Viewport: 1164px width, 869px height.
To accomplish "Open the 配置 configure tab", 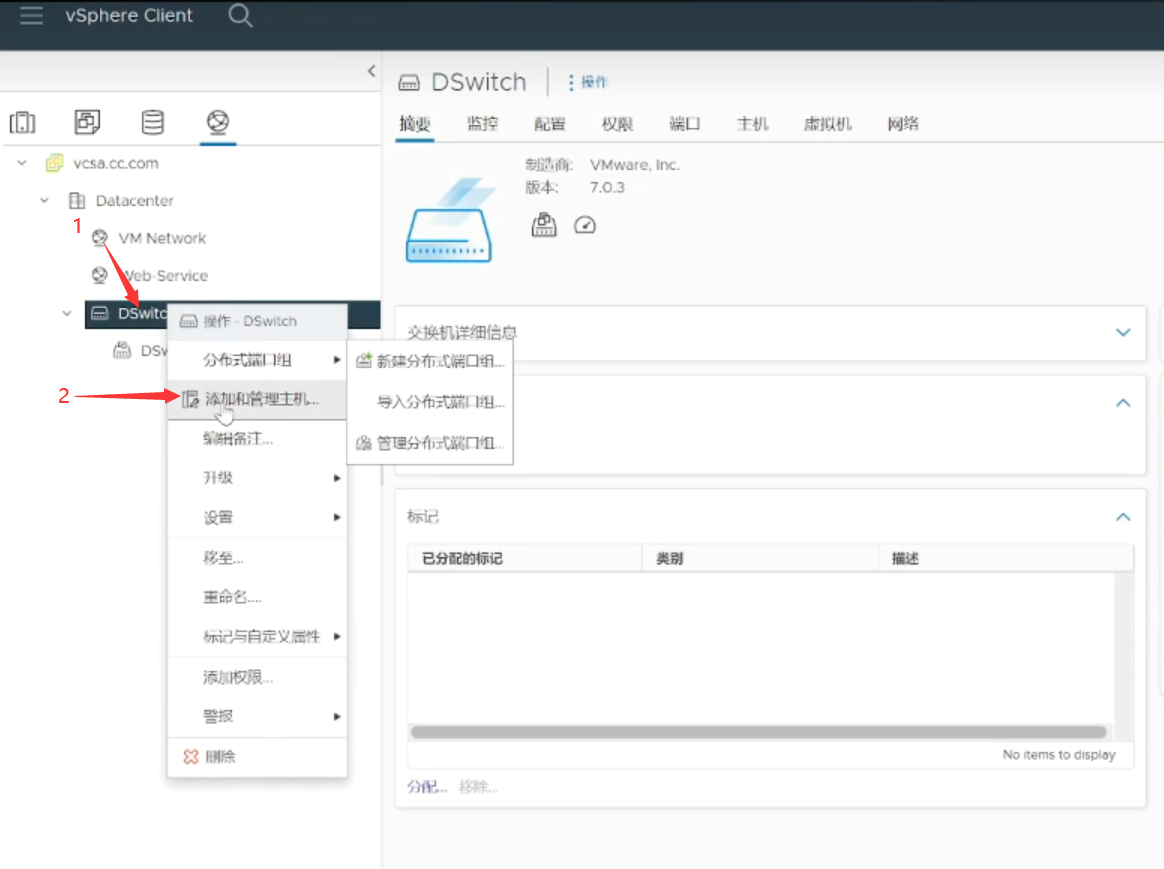I will [550, 124].
